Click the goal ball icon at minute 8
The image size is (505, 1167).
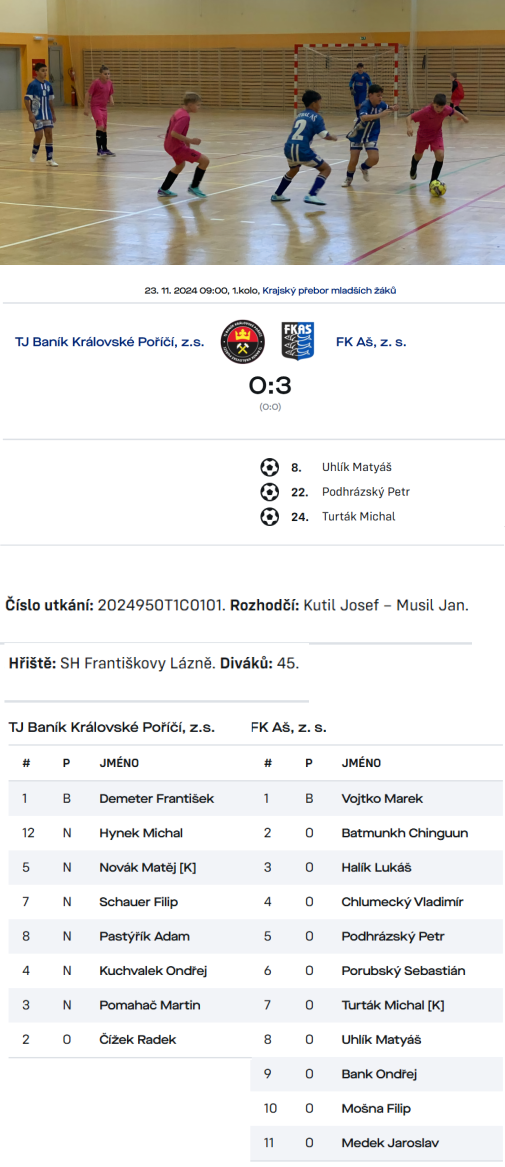[269, 467]
